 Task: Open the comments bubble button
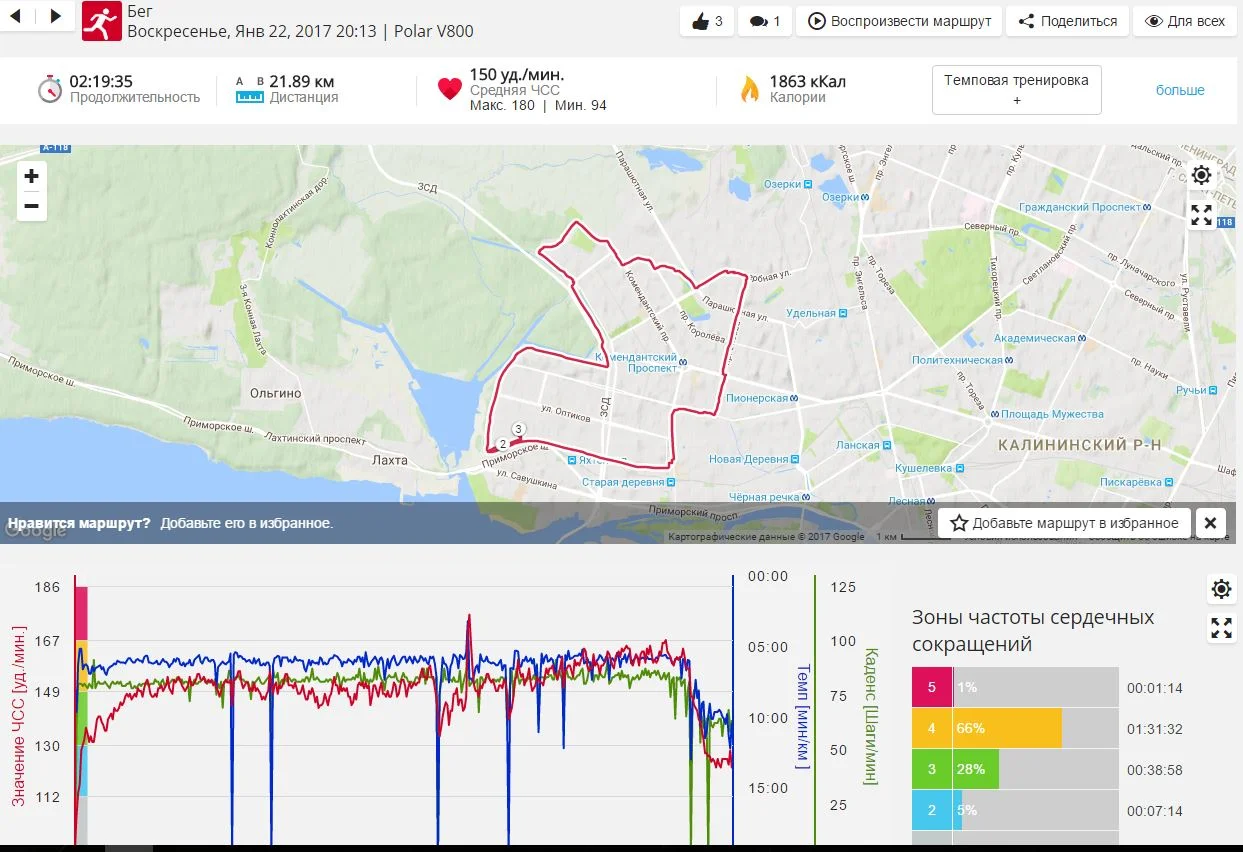click(x=764, y=21)
